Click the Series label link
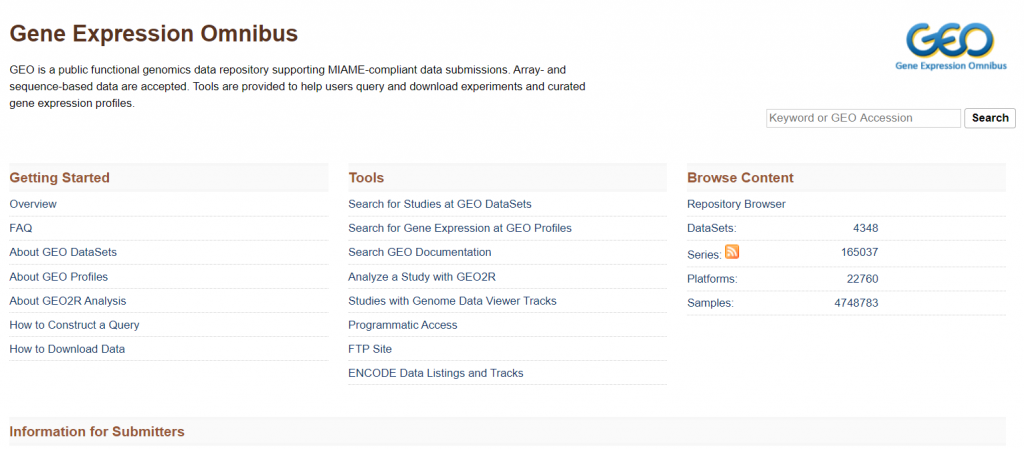 704,255
